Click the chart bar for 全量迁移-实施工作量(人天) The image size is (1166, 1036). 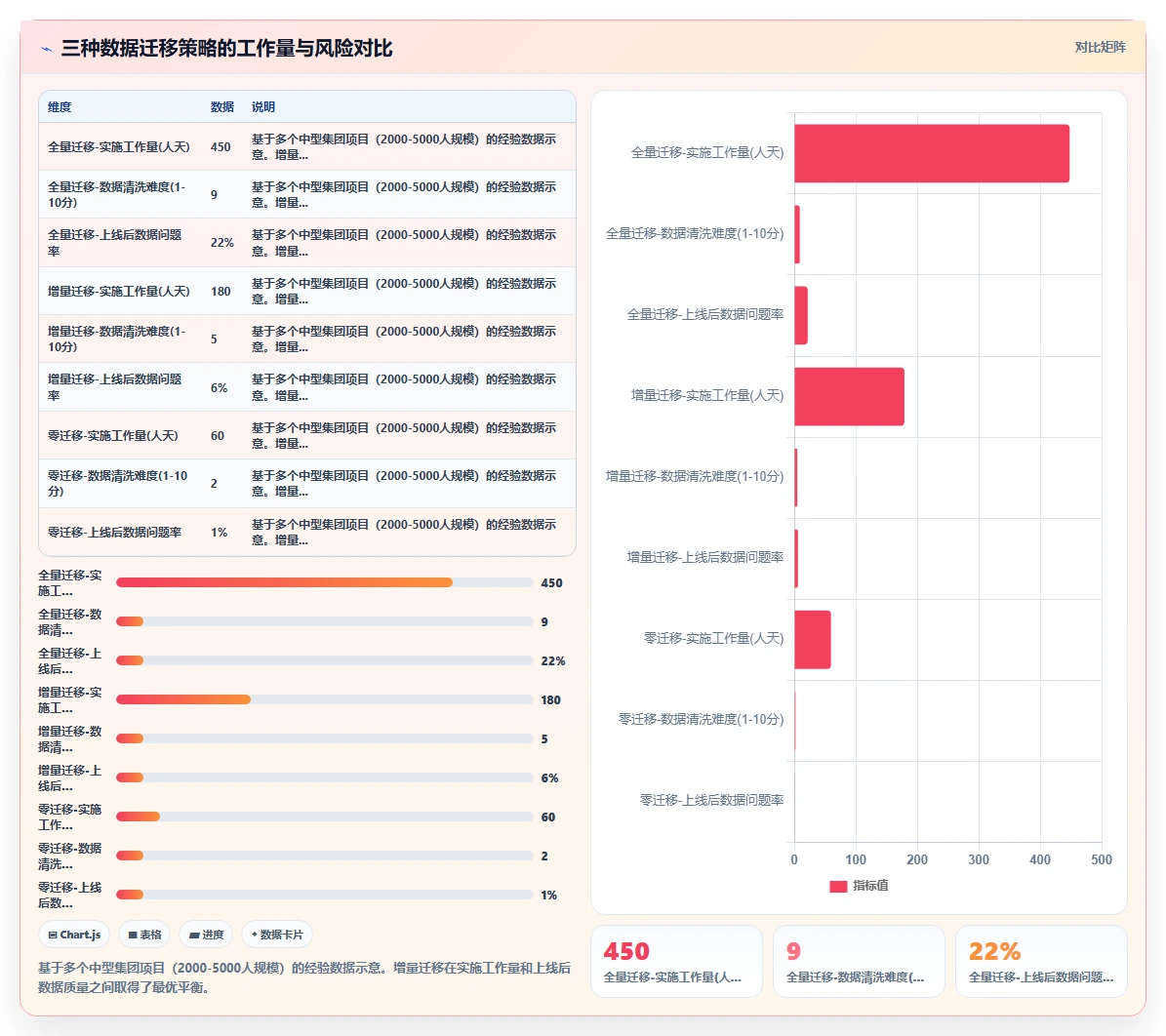click(x=932, y=153)
